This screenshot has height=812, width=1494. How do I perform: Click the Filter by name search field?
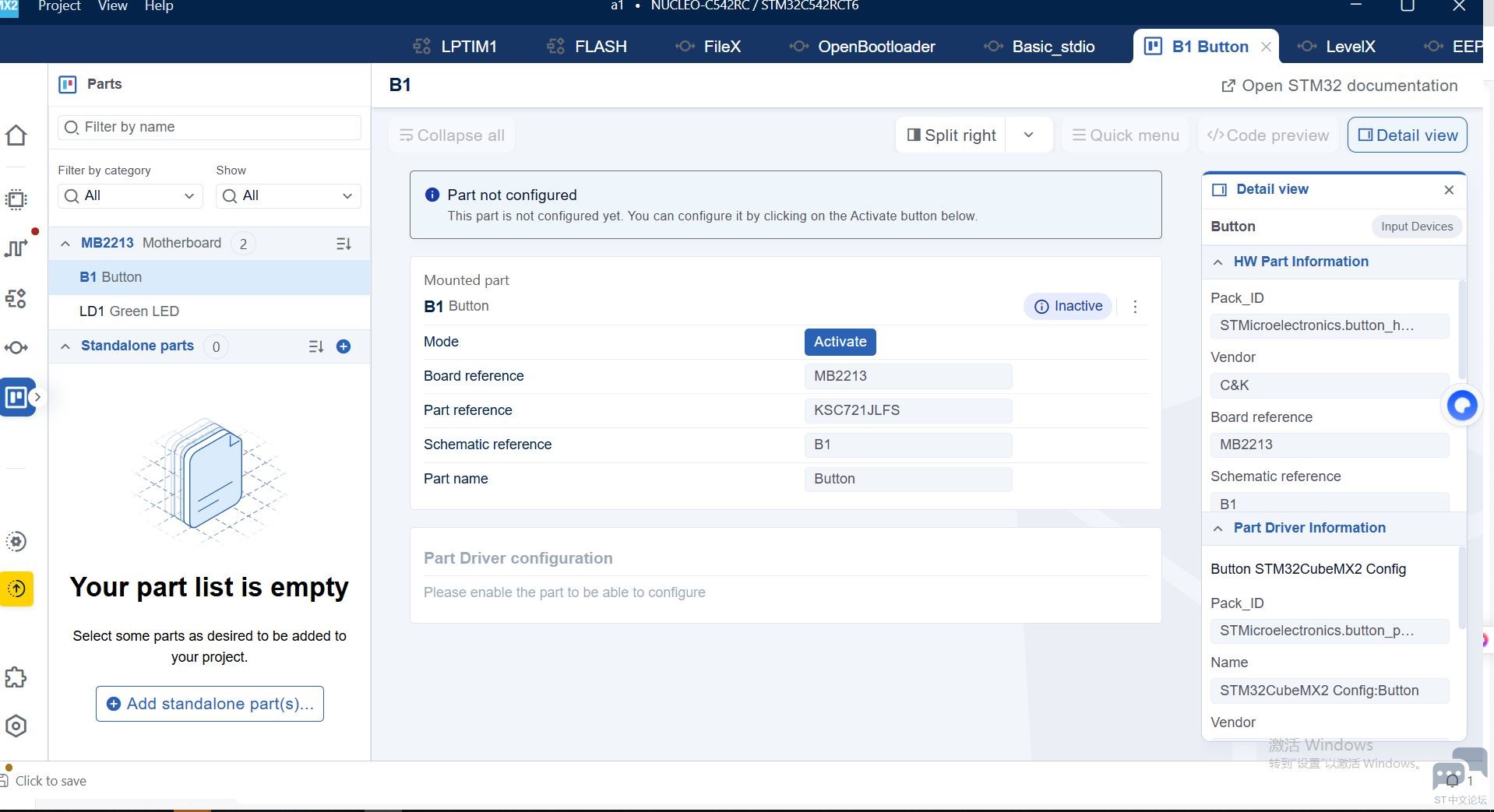click(210, 128)
